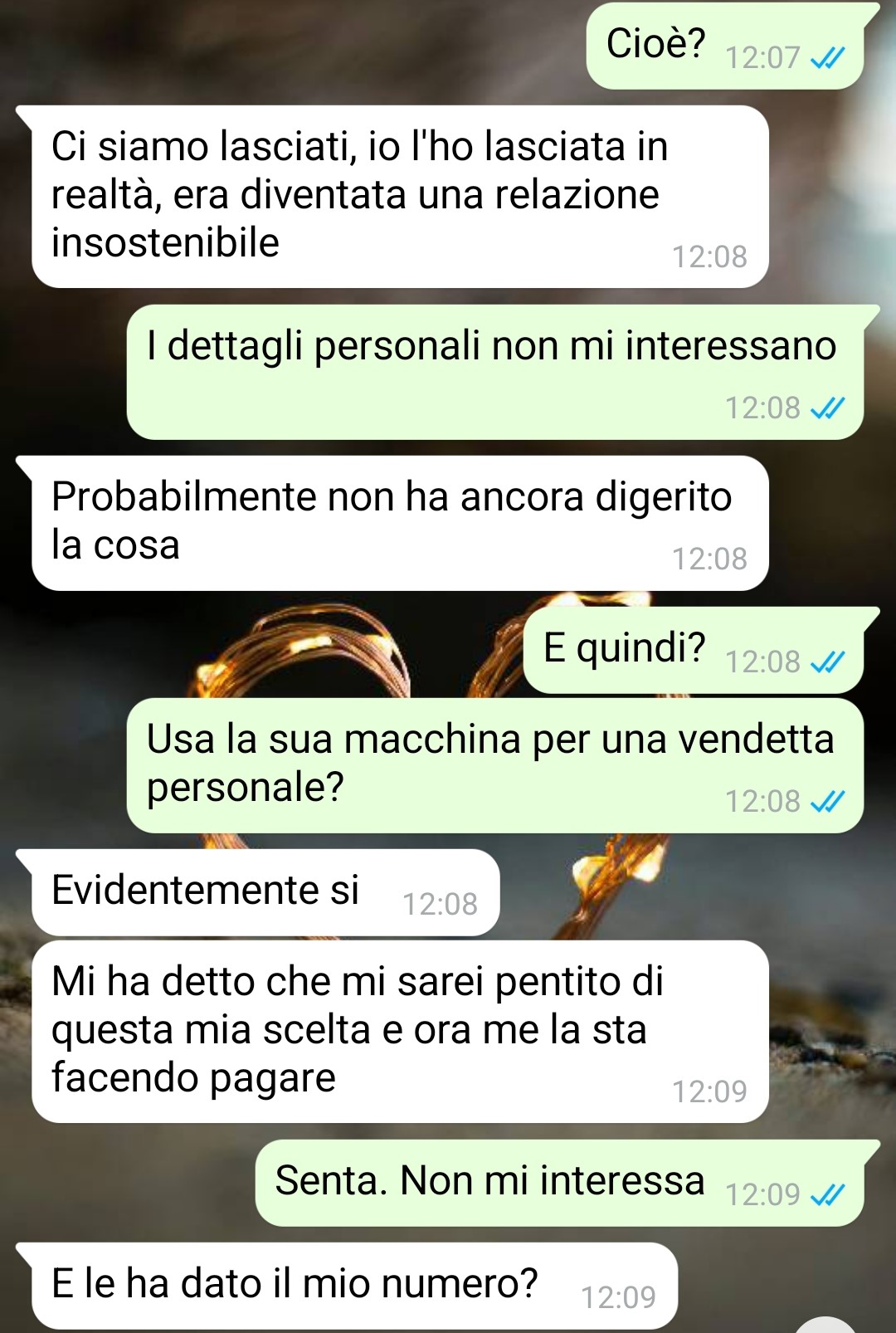Select the "E quindi?" message bubble
The width and height of the screenshot is (896, 1333).
pyautogui.click(x=694, y=650)
